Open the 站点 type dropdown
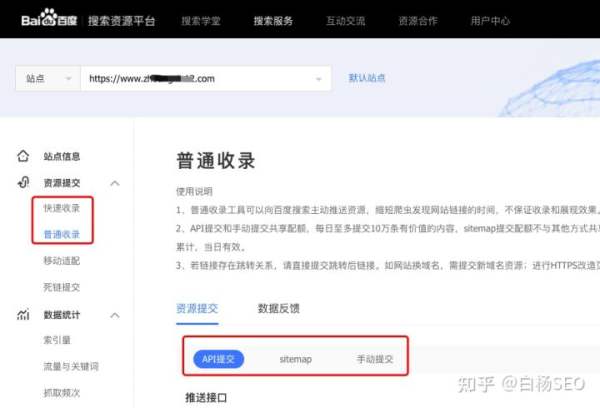The image size is (600, 408). [48, 78]
